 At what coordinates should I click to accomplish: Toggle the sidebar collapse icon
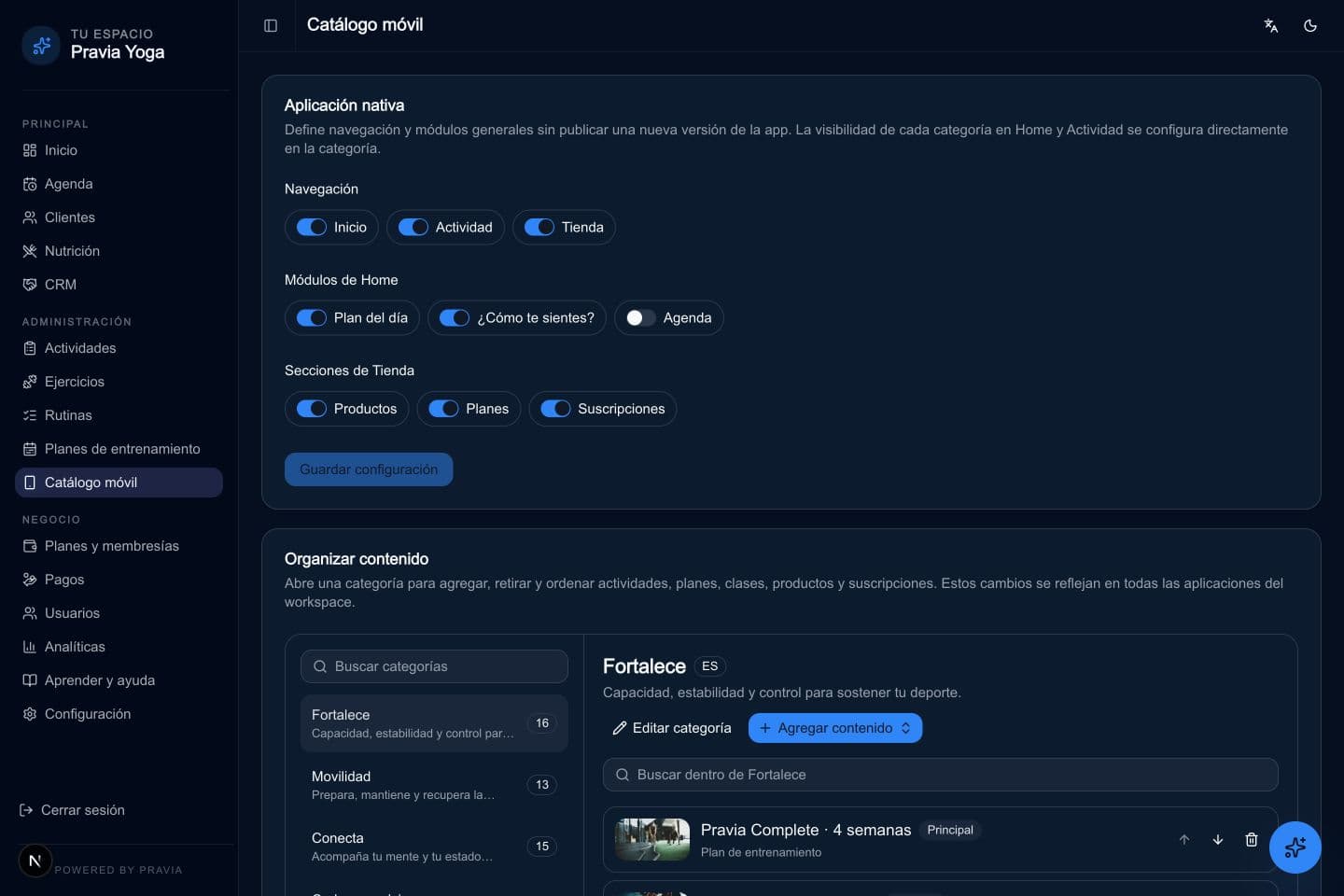271,25
